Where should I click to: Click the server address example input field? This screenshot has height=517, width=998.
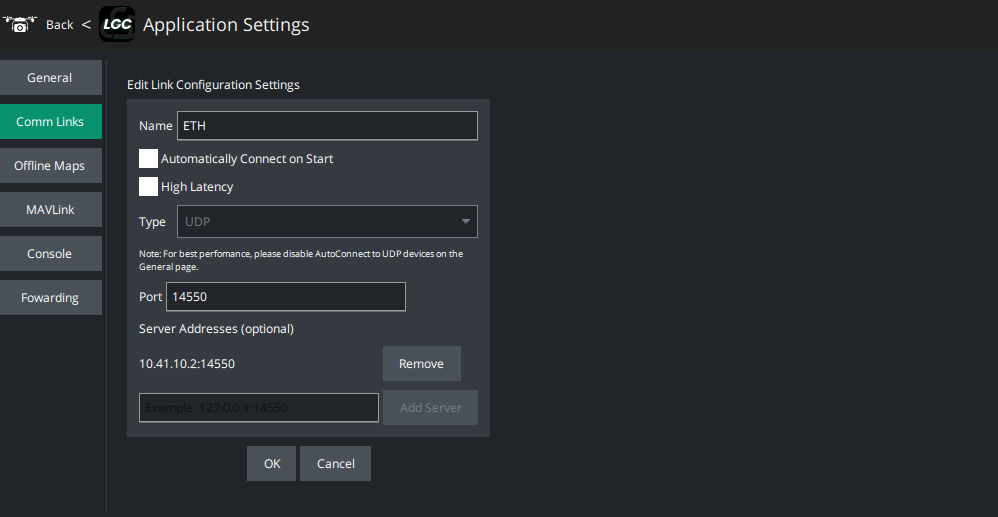pos(258,407)
